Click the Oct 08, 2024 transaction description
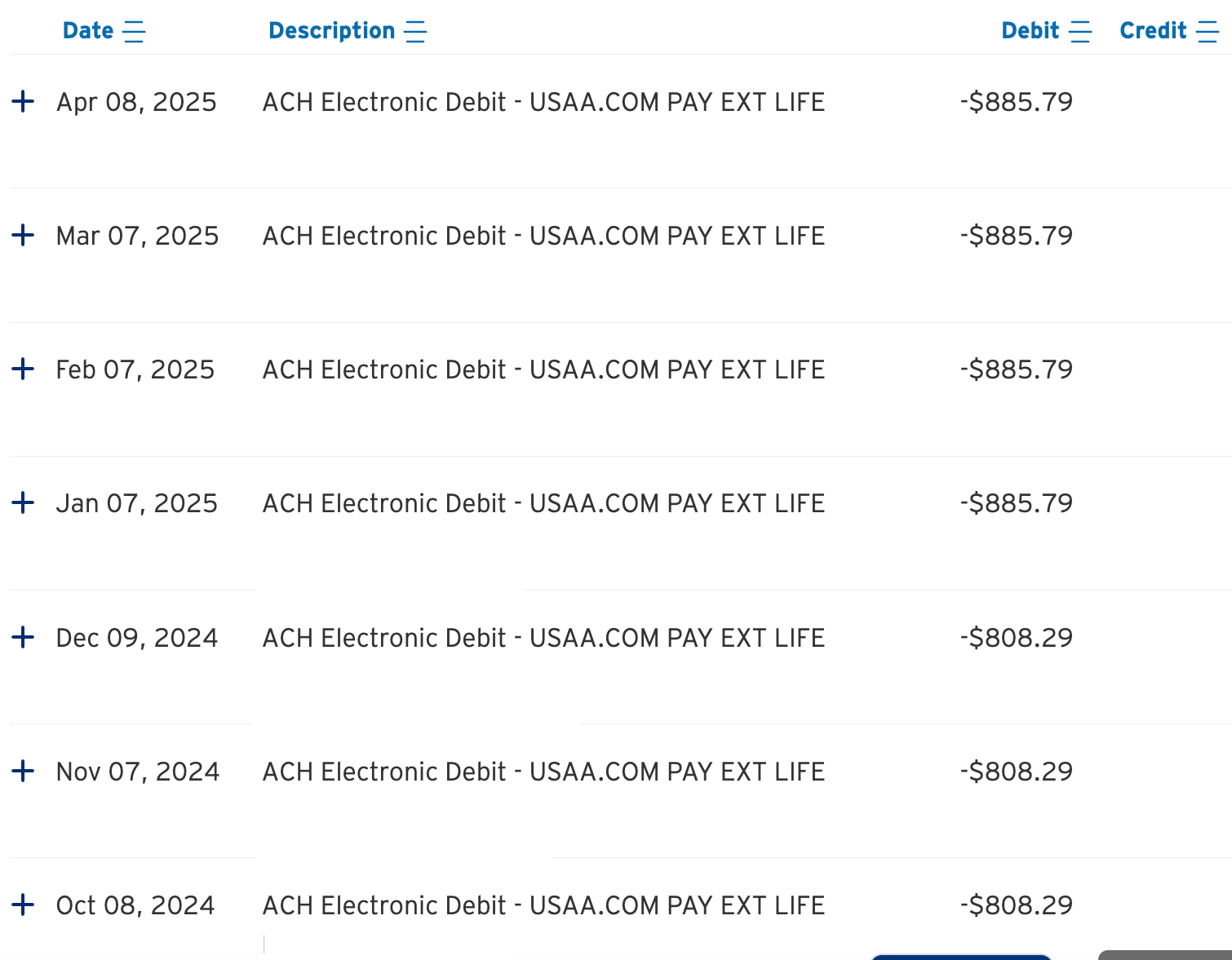Image resolution: width=1232 pixels, height=960 pixels. coord(543,905)
